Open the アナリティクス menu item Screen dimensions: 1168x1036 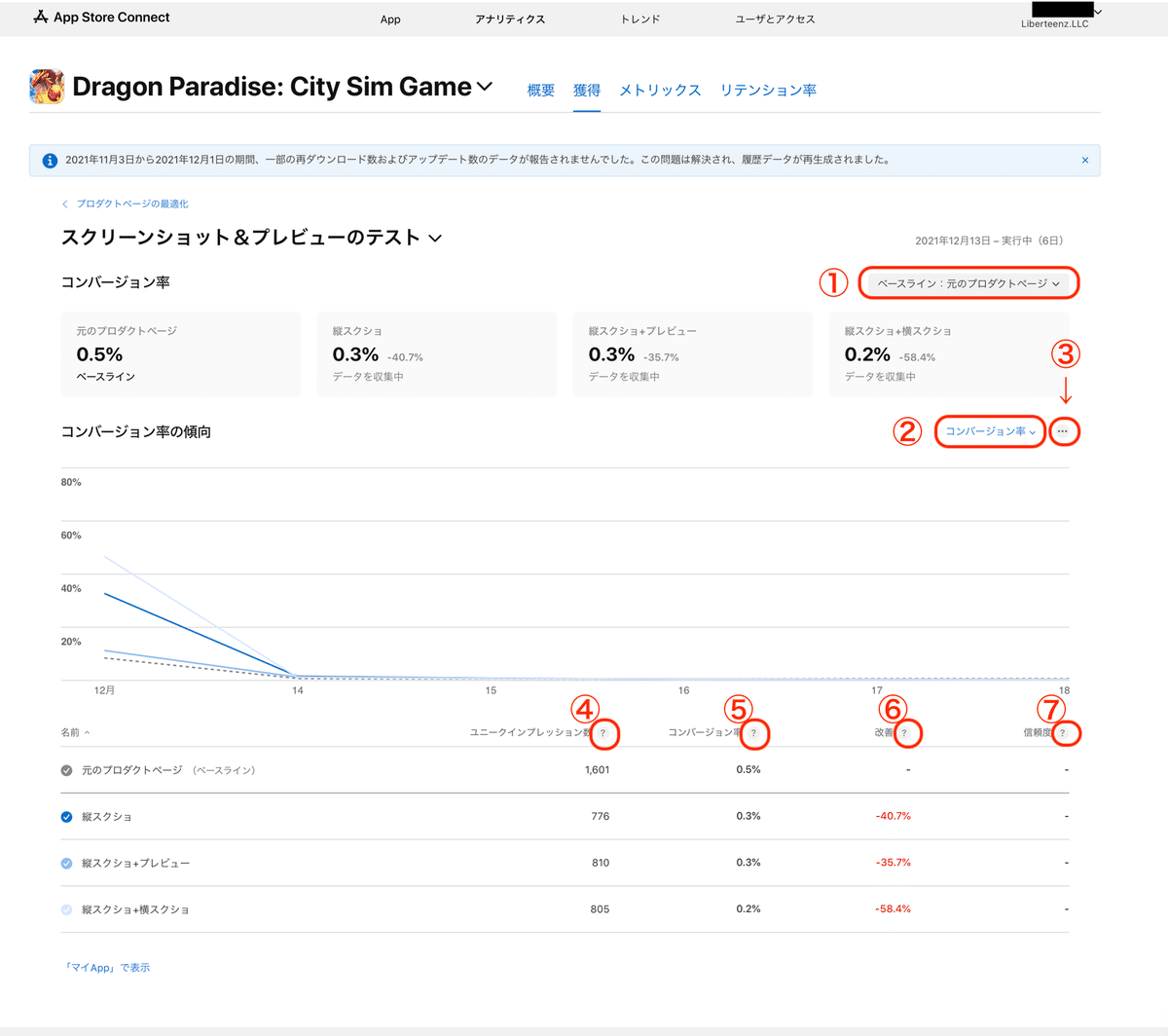tap(510, 19)
